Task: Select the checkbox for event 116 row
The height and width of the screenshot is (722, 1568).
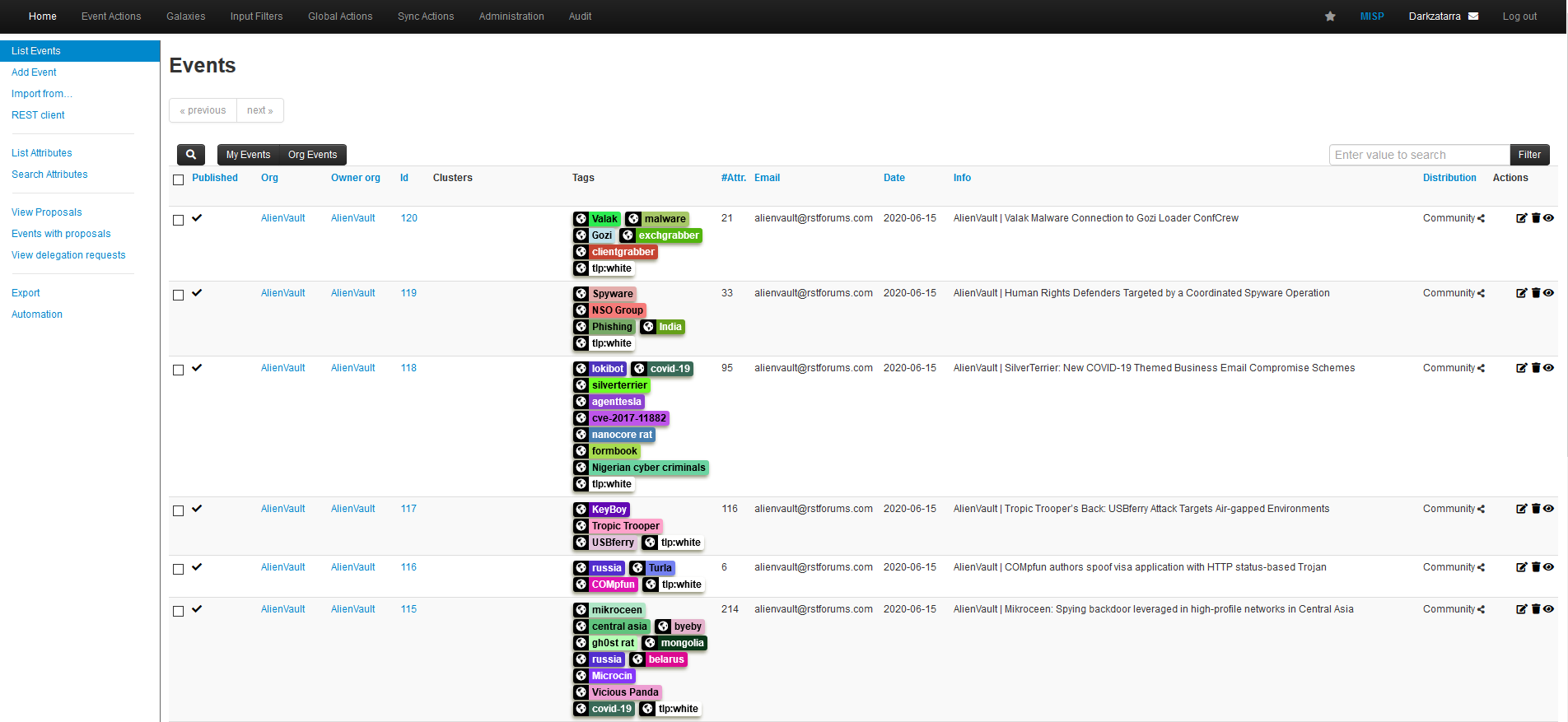Action: pyautogui.click(x=178, y=569)
